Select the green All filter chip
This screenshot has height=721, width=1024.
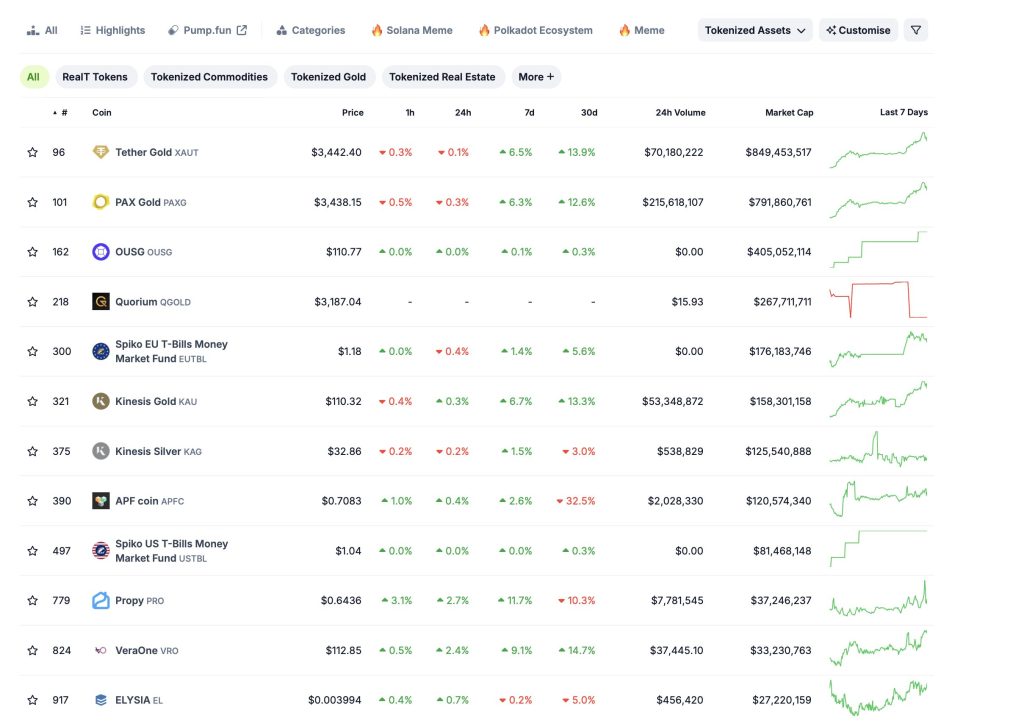pyautogui.click(x=33, y=76)
